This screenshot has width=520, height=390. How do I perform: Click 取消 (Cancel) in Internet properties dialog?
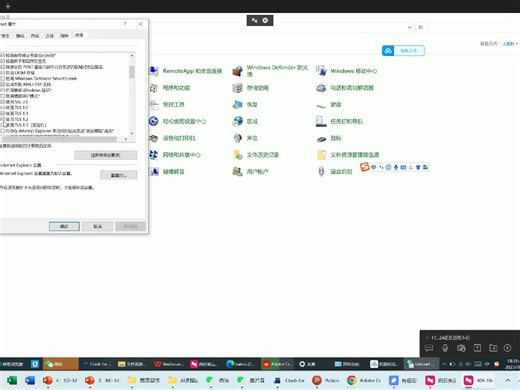98,226
